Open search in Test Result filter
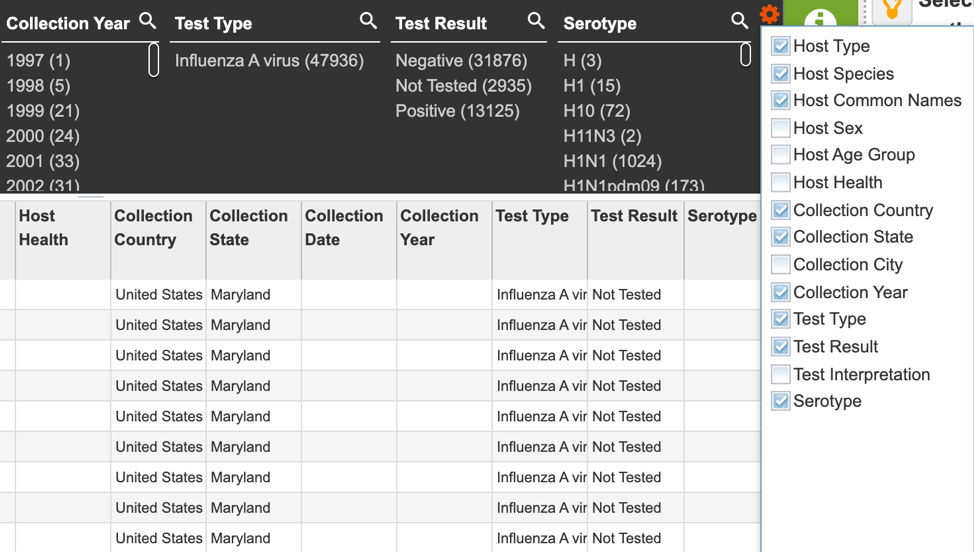 [x=536, y=20]
